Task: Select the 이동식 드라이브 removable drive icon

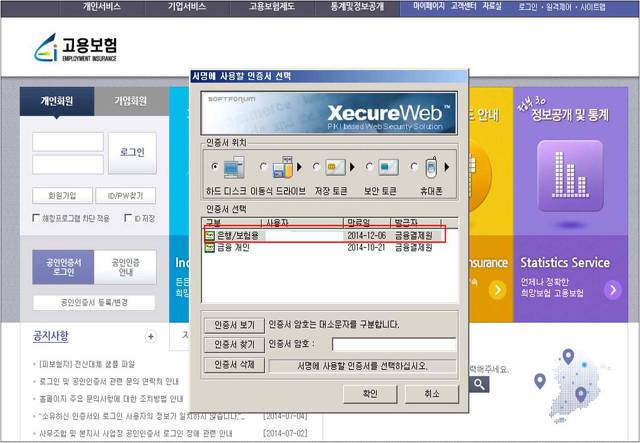Action: [x=283, y=167]
